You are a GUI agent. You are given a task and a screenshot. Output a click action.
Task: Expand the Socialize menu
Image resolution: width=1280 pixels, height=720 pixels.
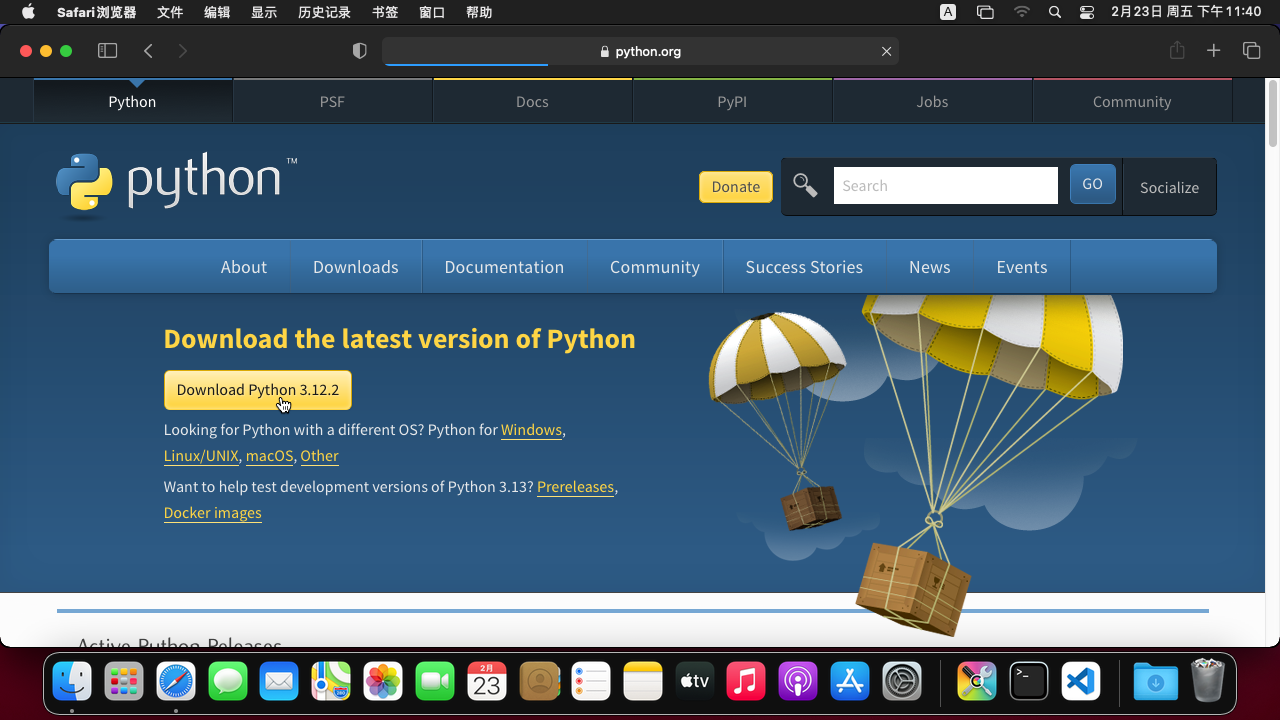click(1169, 187)
